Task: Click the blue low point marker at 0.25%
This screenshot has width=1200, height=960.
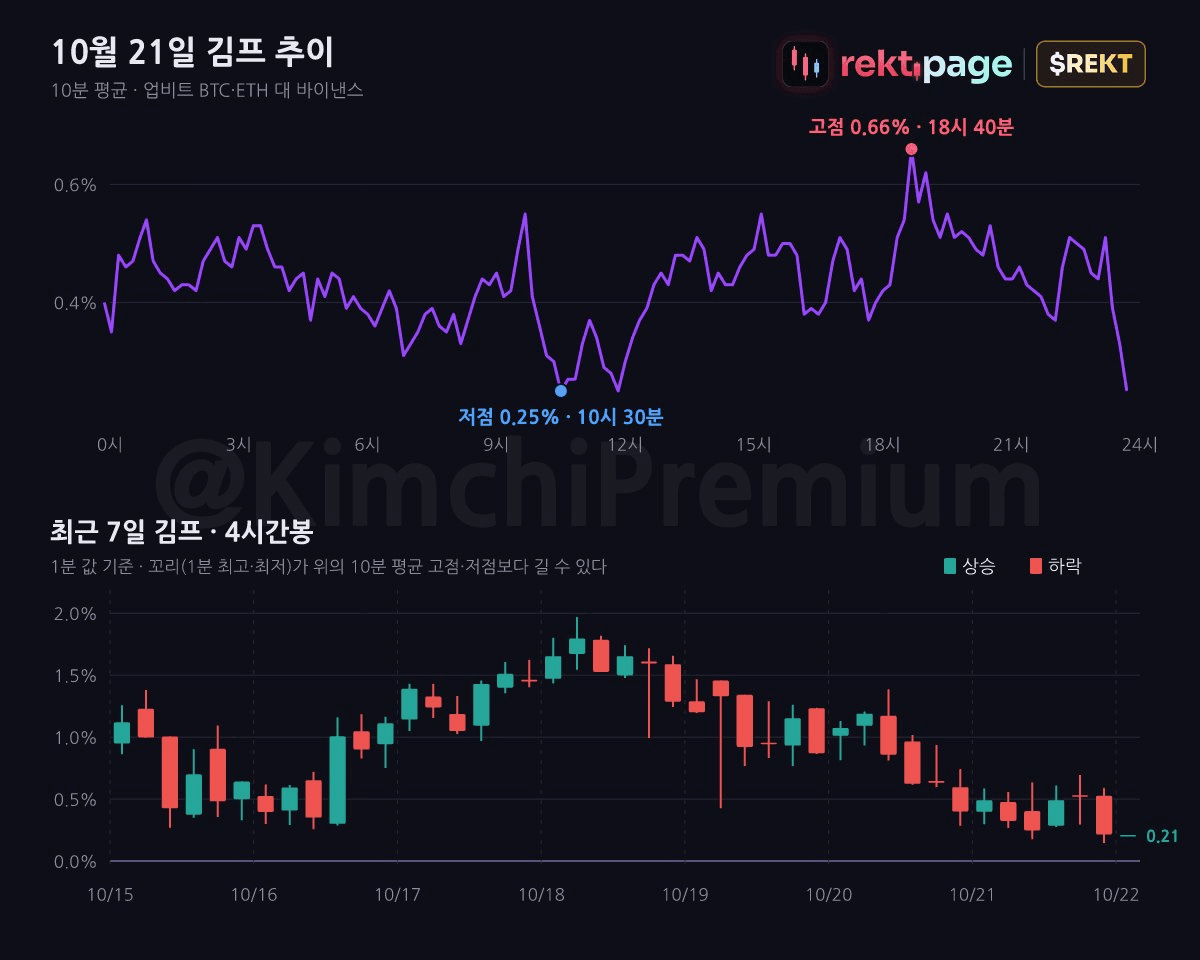Action: tap(560, 391)
